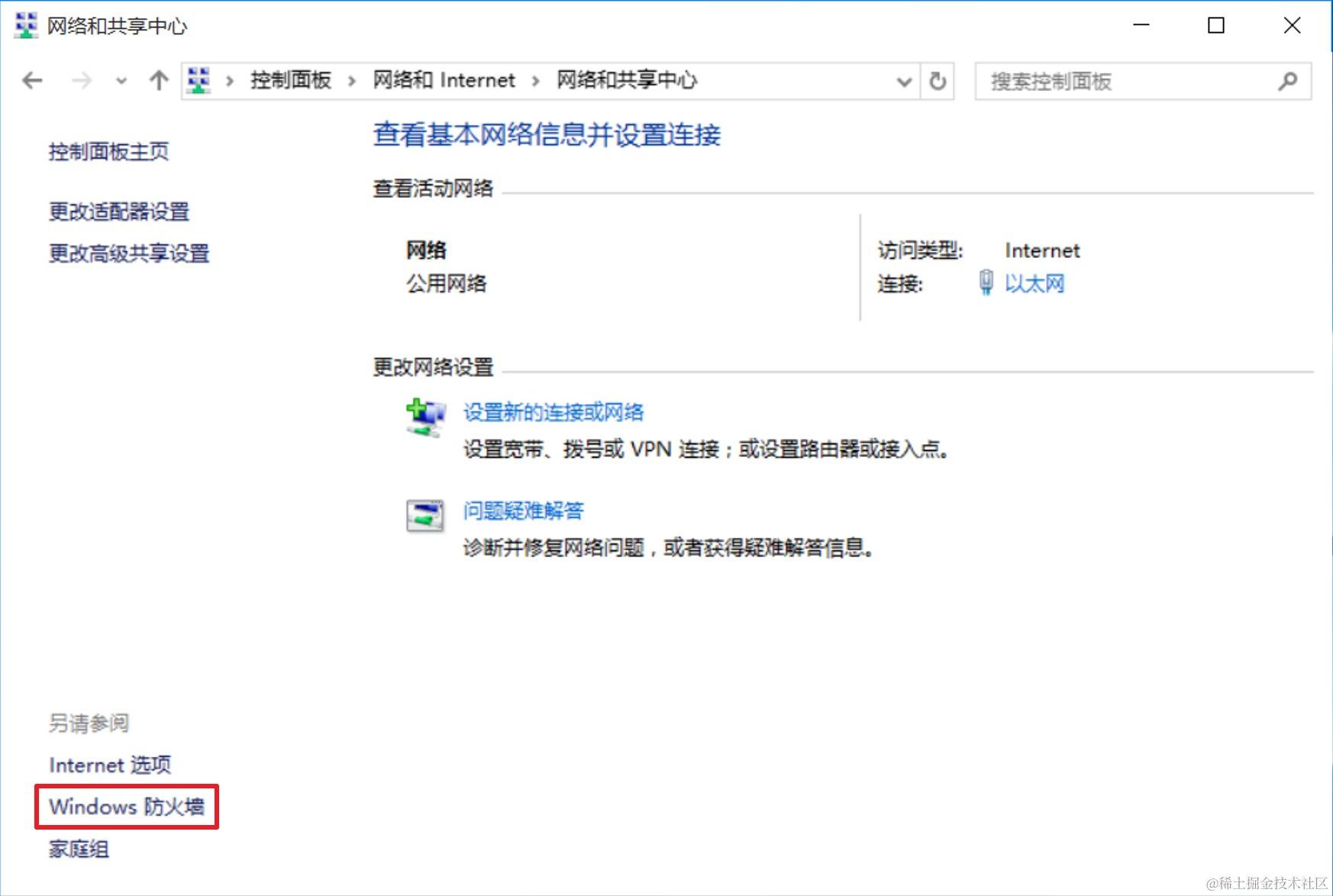This screenshot has width=1333, height=896.
Task: Open 更改高级共享设置
Action: click(130, 253)
